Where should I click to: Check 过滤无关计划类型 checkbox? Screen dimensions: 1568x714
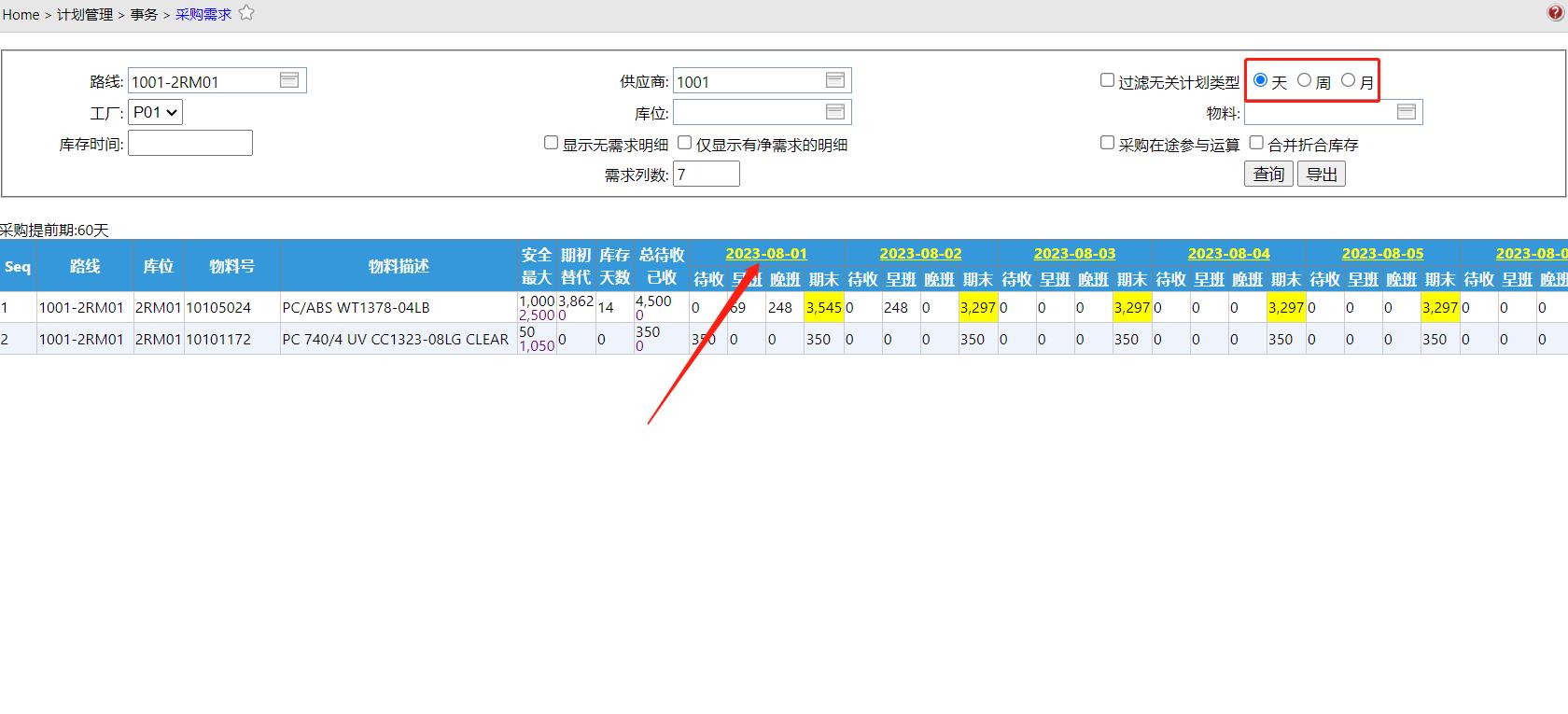coord(1107,80)
